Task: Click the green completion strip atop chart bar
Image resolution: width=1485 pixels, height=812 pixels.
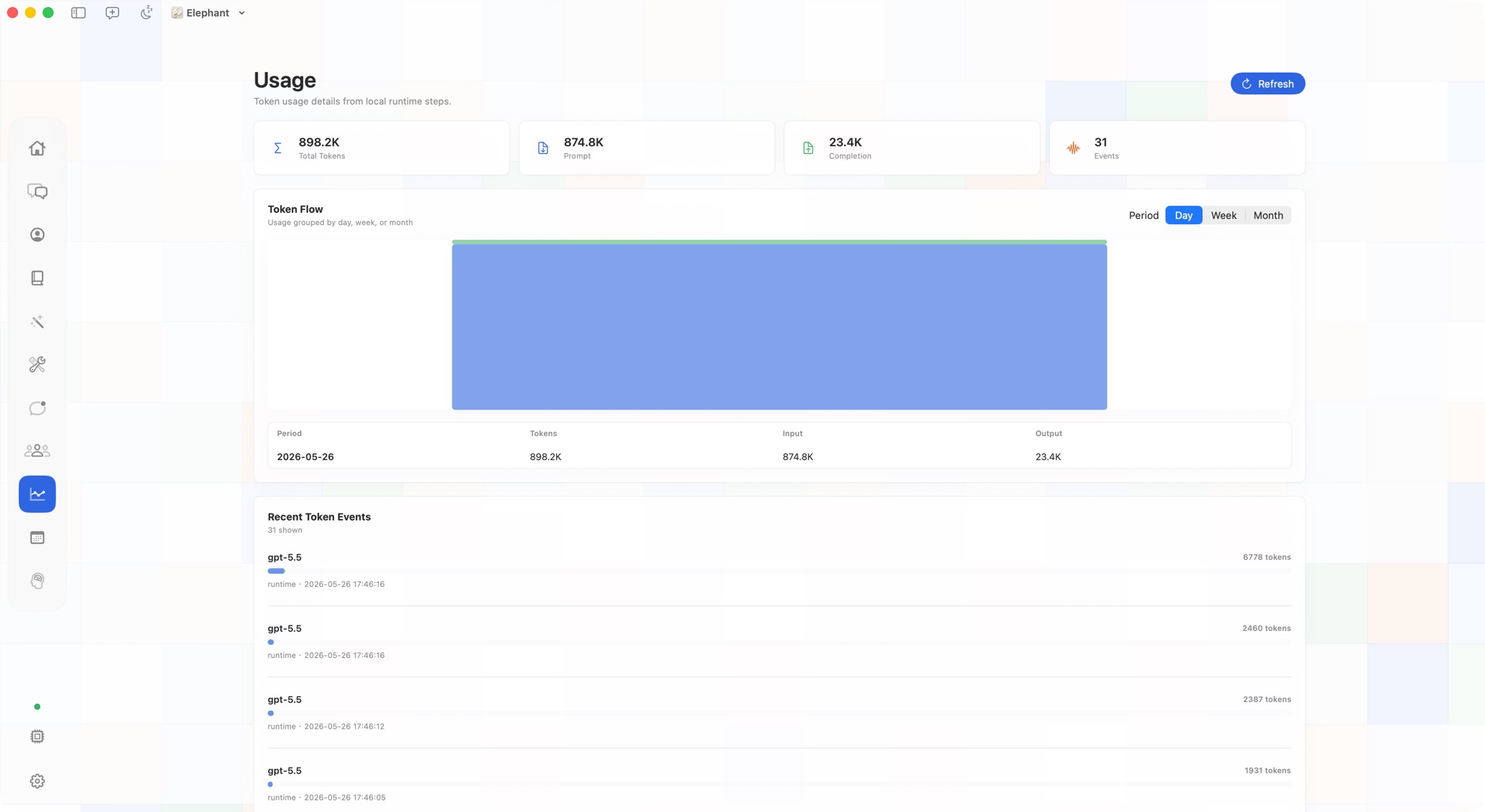Action: tap(779, 242)
